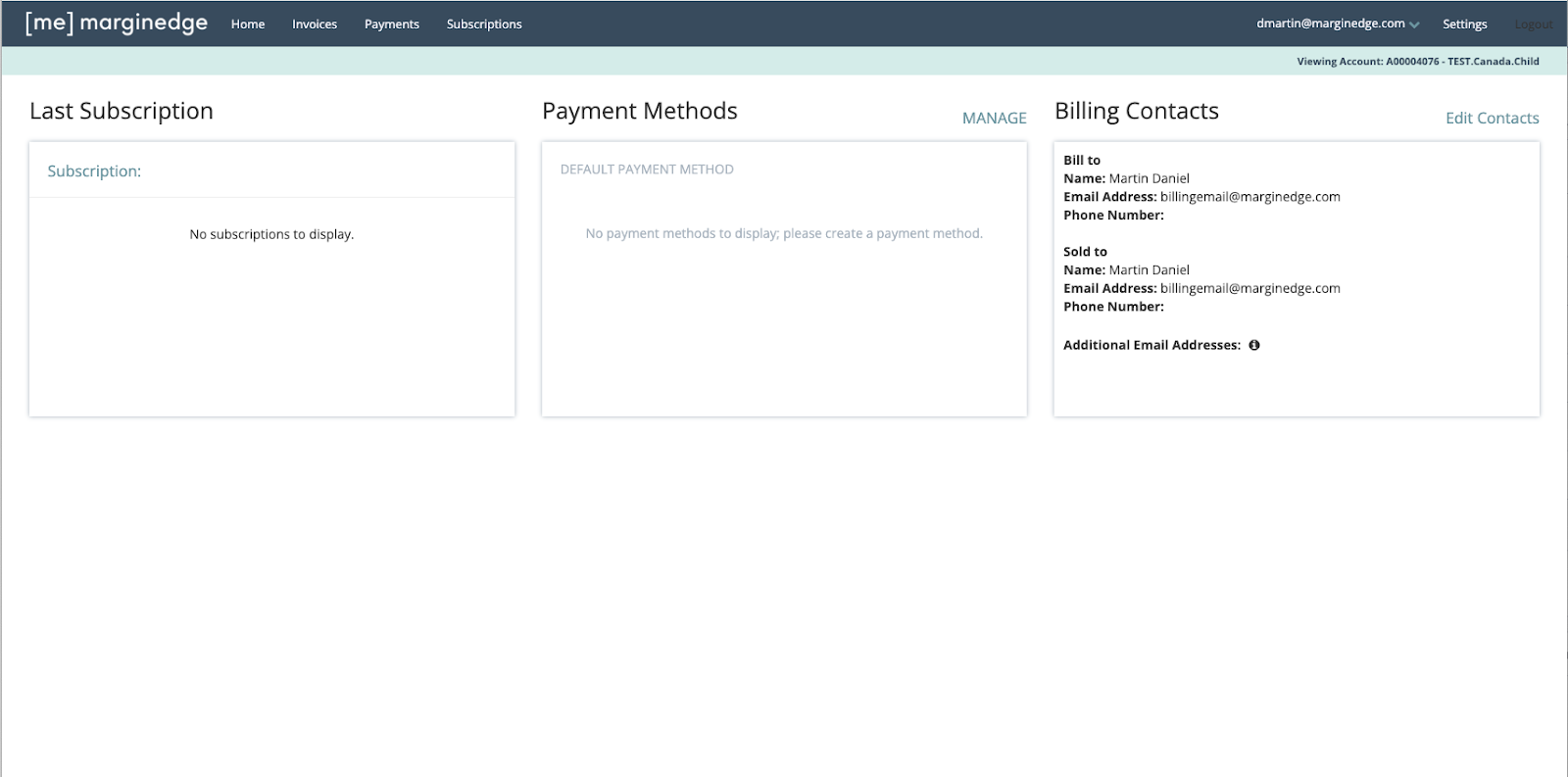Click the 'No payment methods to display' message

click(784, 233)
